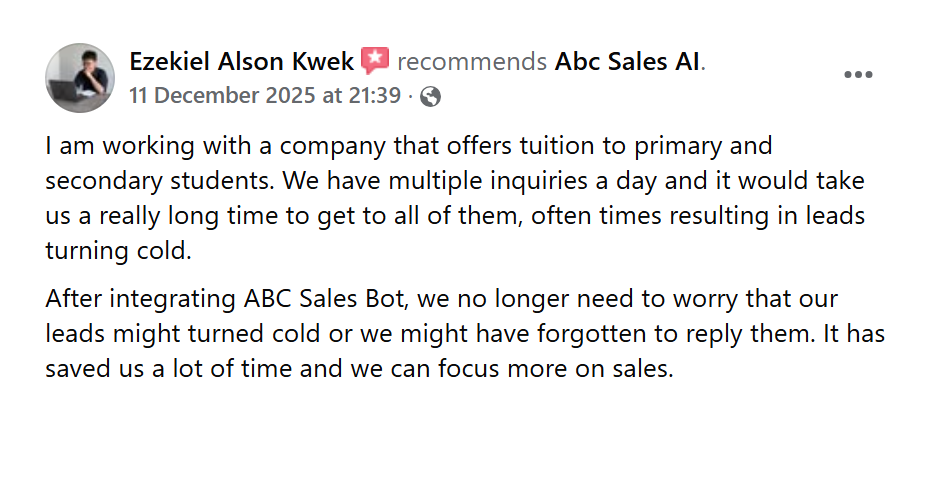
Task: Open the Ezekiel Alson Kwek name link
Action: click(x=241, y=62)
